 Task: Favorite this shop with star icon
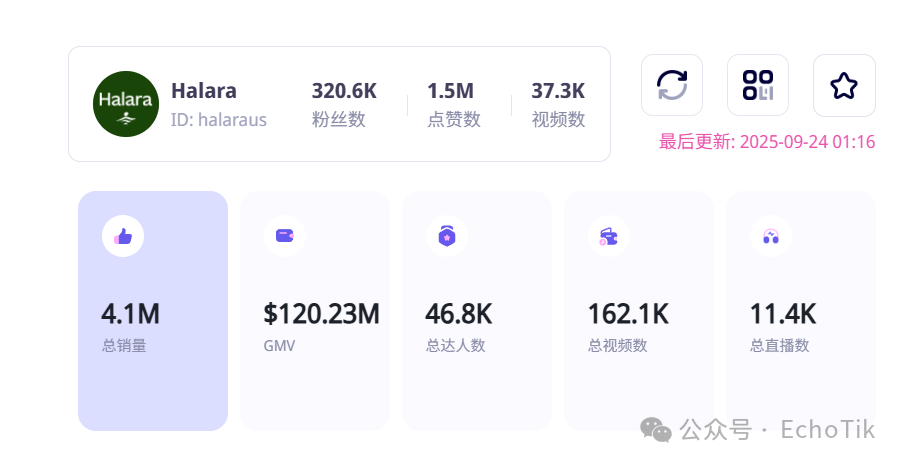click(x=844, y=85)
